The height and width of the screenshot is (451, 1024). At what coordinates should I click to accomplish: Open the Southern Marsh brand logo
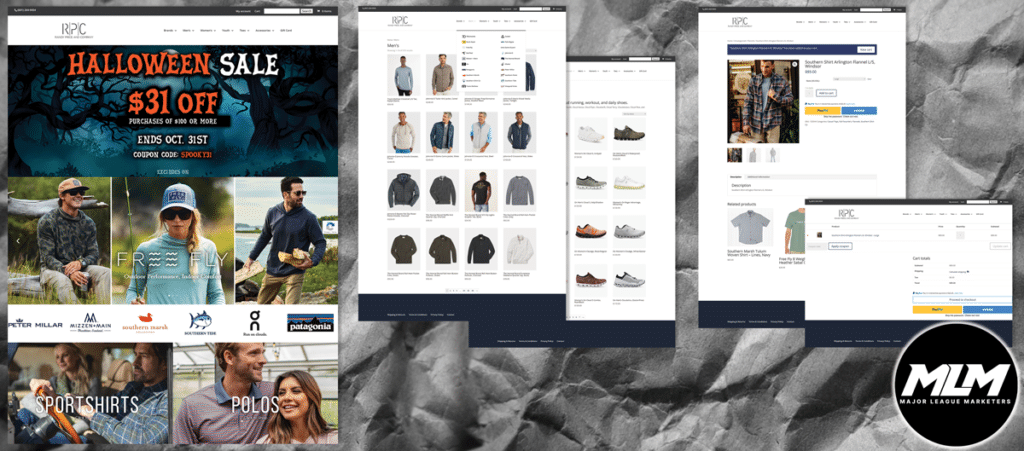pyautogui.click(x=146, y=322)
